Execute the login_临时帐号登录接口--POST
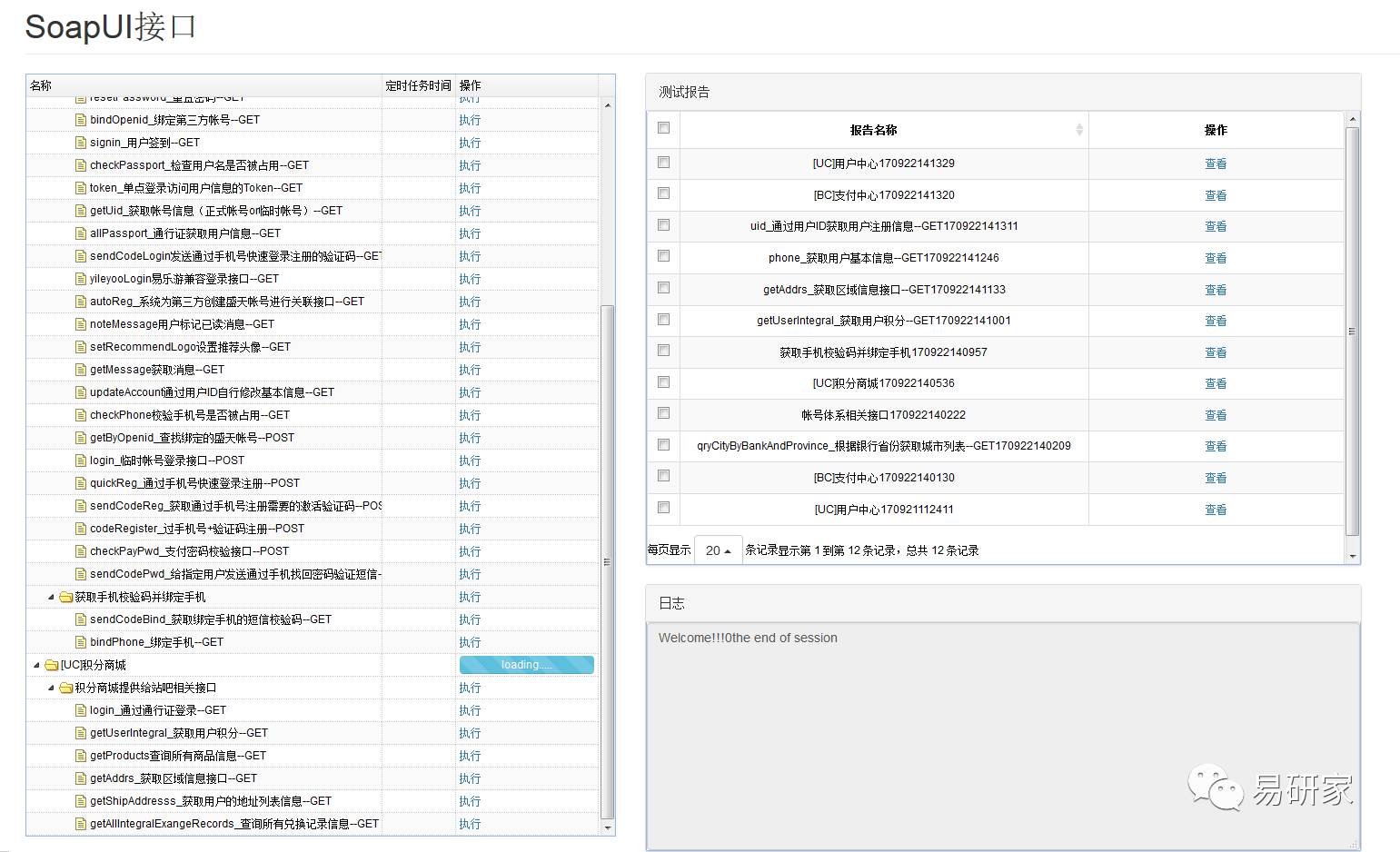 [x=470, y=461]
